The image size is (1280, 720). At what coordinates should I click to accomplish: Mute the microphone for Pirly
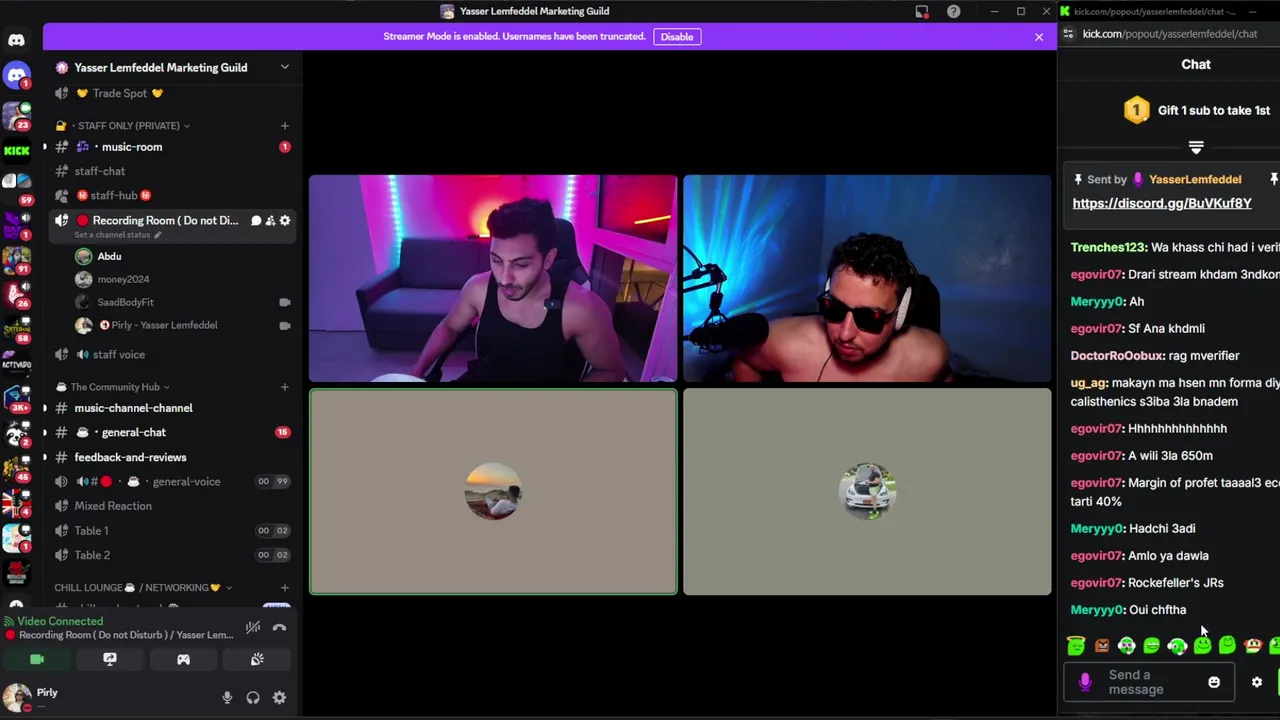point(227,698)
